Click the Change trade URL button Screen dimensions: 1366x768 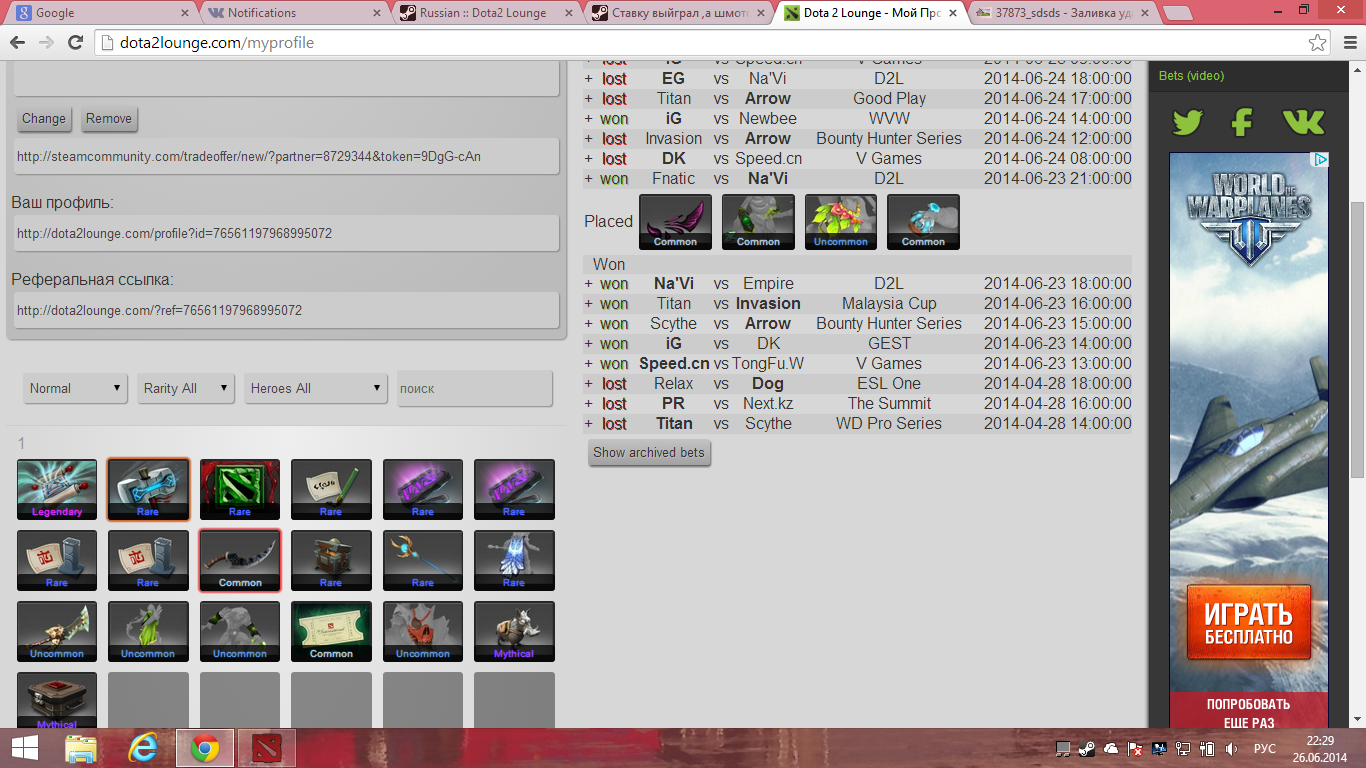(x=44, y=118)
